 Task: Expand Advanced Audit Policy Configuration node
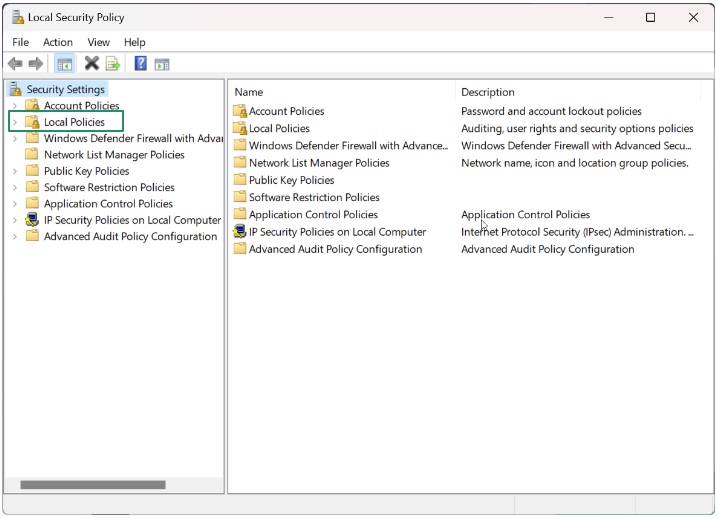click(15, 237)
